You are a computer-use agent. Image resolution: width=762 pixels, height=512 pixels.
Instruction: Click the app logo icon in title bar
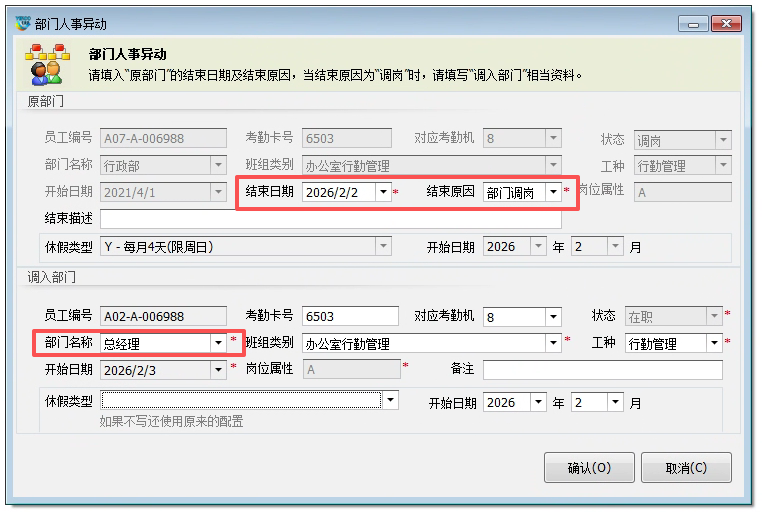click(22, 22)
